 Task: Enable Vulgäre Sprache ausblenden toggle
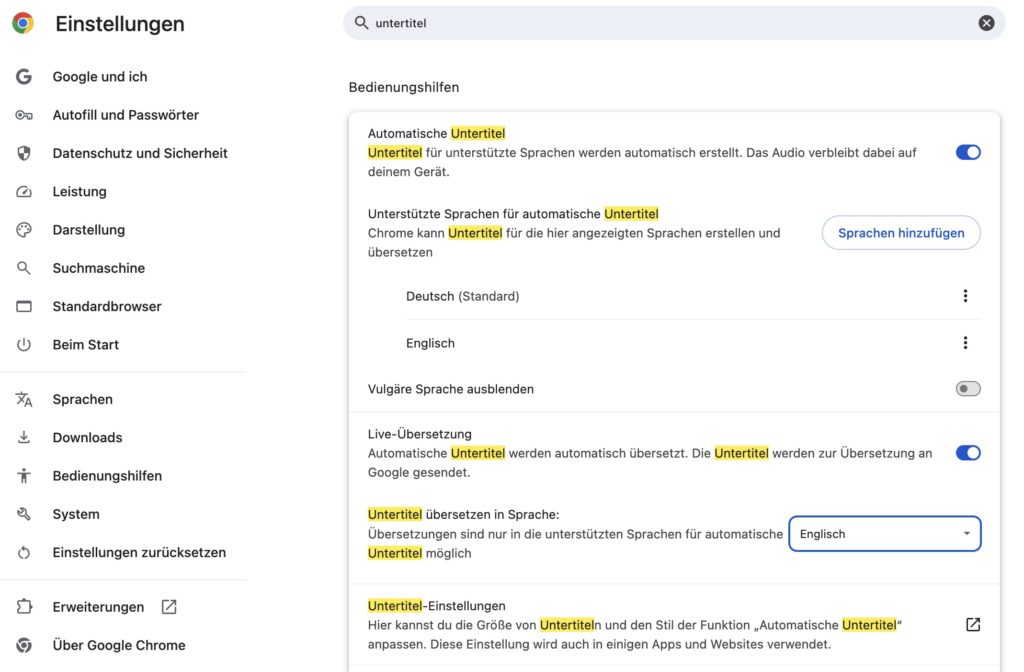967,389
